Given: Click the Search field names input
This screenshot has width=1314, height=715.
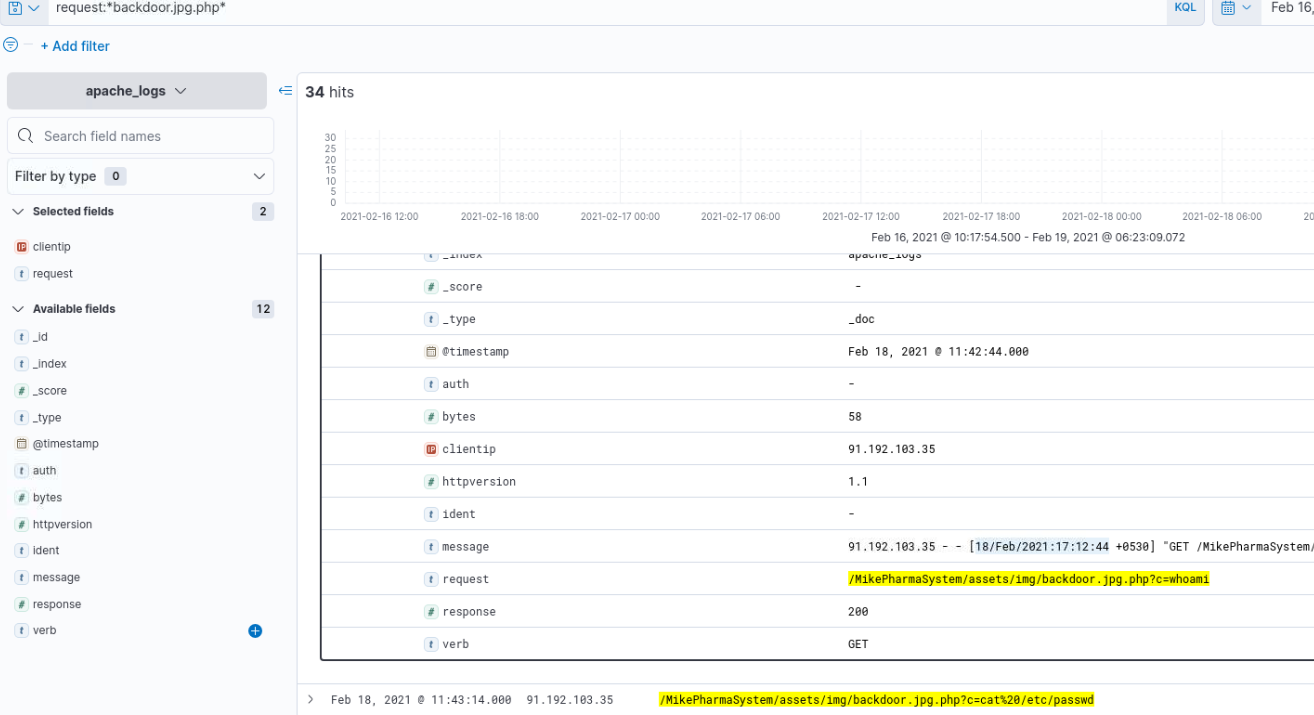Looking at the screenshot, I should tap(150, 136).
